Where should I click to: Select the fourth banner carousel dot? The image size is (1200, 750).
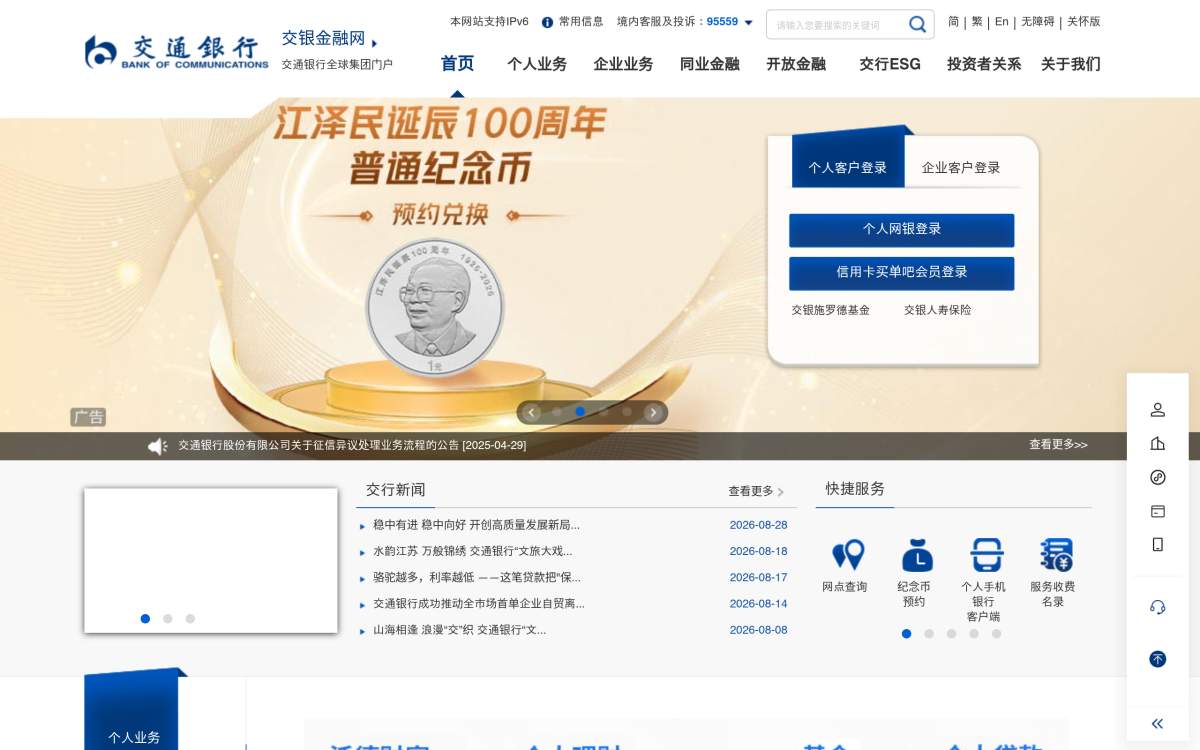coord(627,411)
